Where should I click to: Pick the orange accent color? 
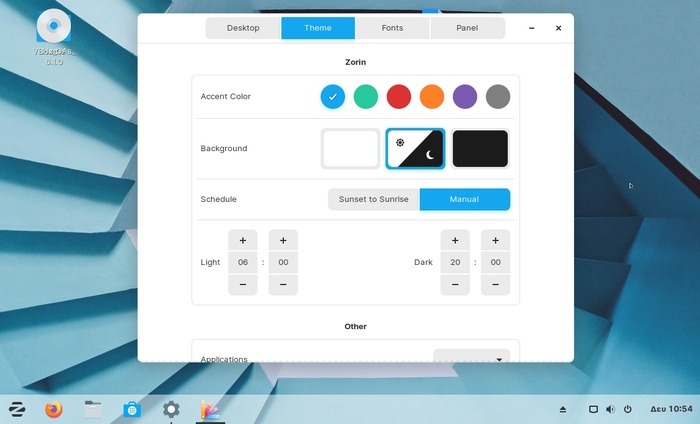click(x=432, y=96)
